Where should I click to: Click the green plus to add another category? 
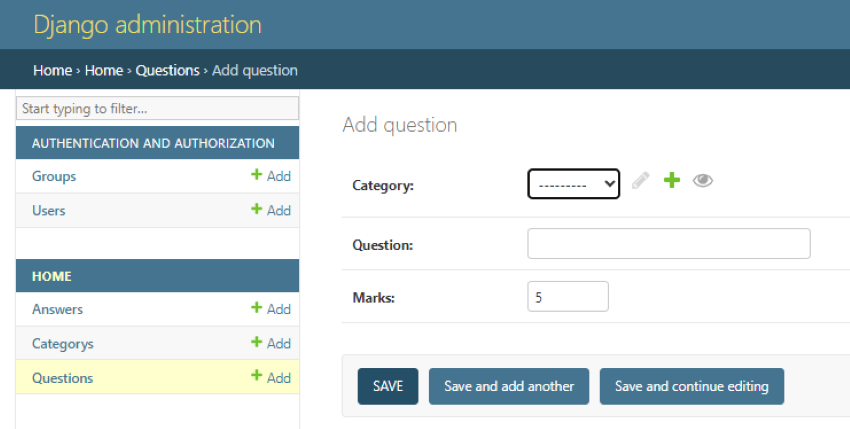(x=672, y=180)
